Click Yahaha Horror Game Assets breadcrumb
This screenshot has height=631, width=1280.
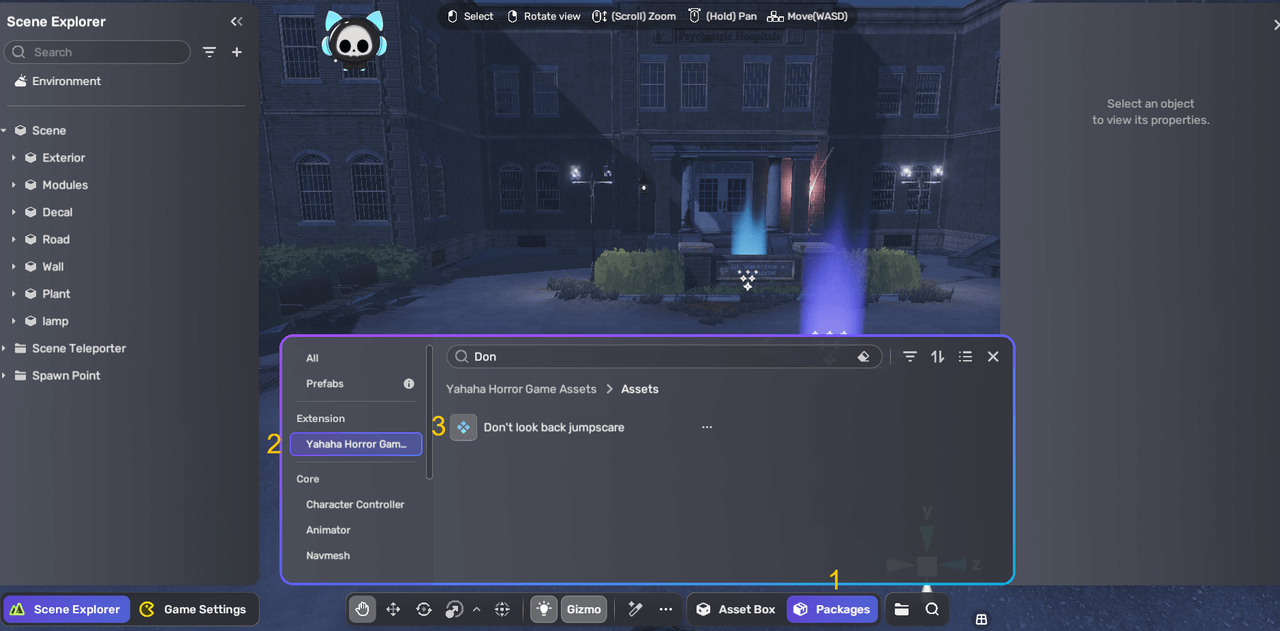click(521, 389)
